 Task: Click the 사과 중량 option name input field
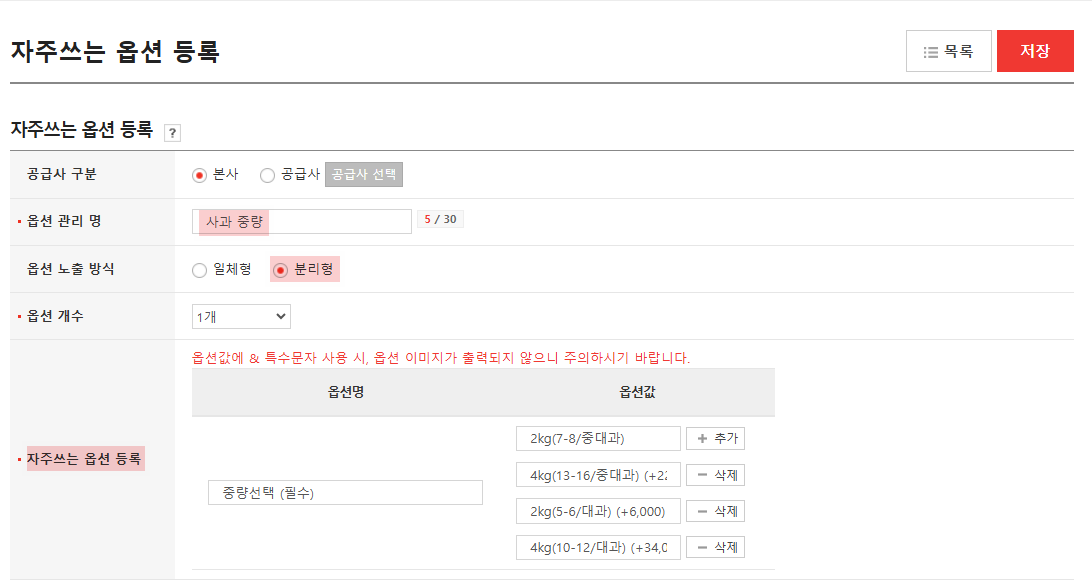pos(300,221)
